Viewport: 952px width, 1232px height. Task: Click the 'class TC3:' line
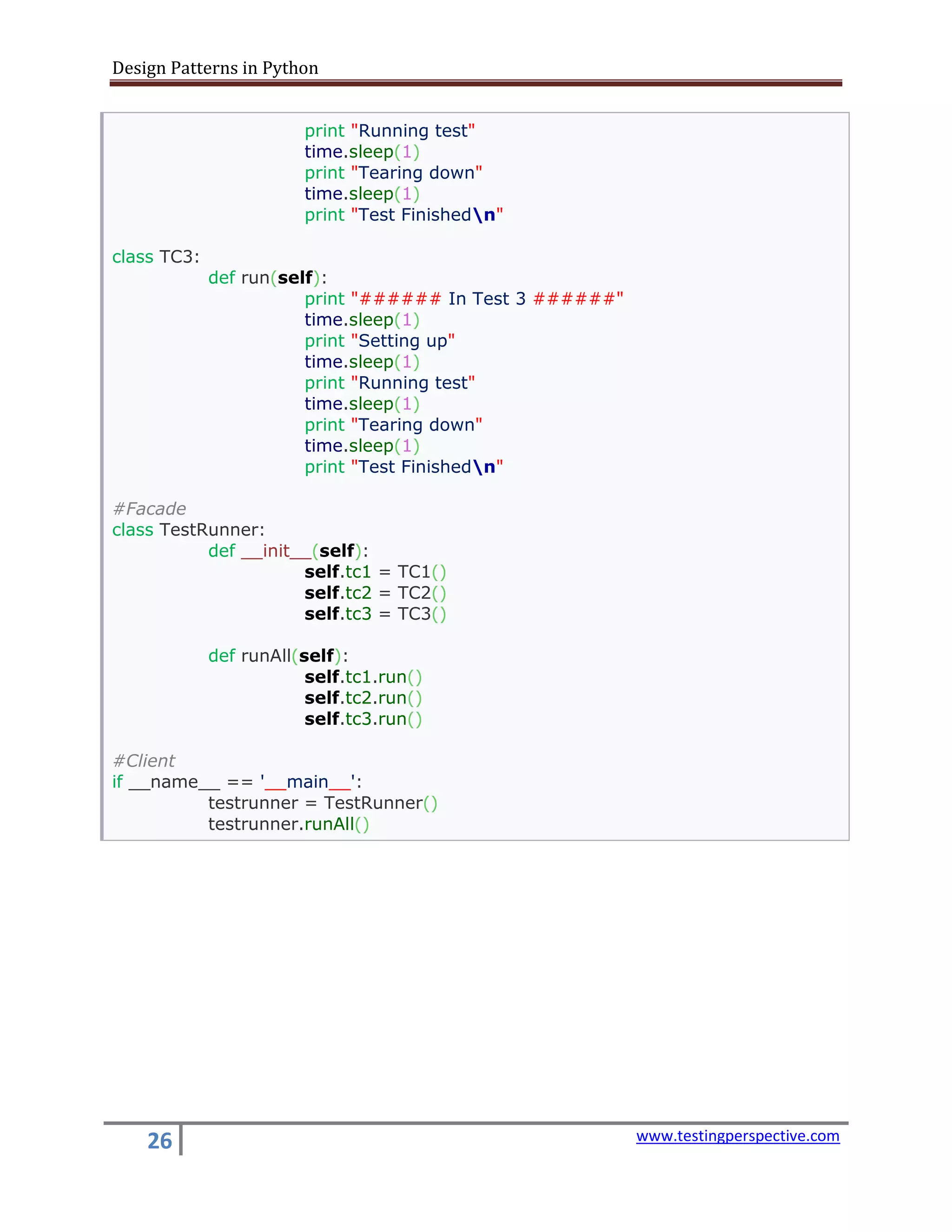coord(156,257)
